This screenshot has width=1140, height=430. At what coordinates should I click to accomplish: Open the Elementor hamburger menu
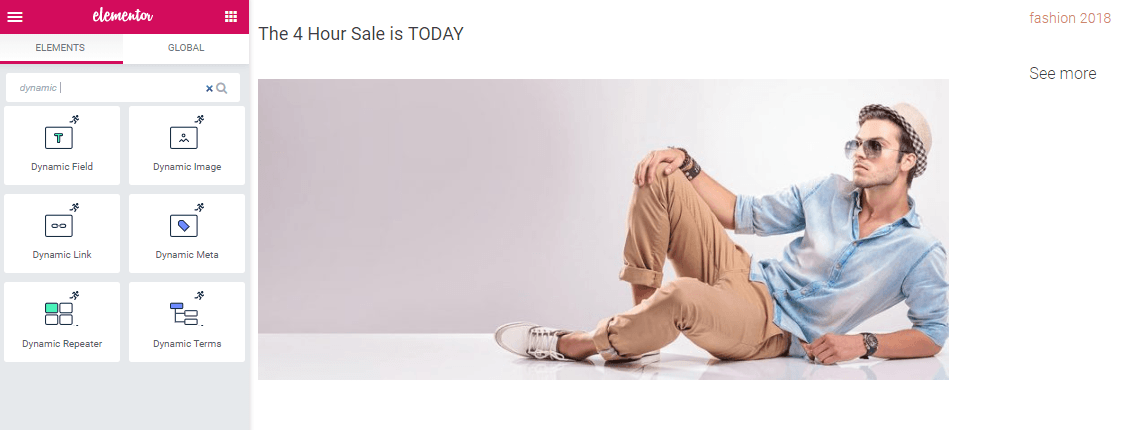click(15, 17)
